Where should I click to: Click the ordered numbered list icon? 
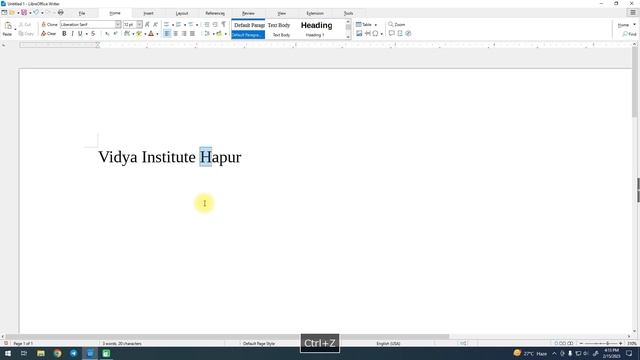178,25
